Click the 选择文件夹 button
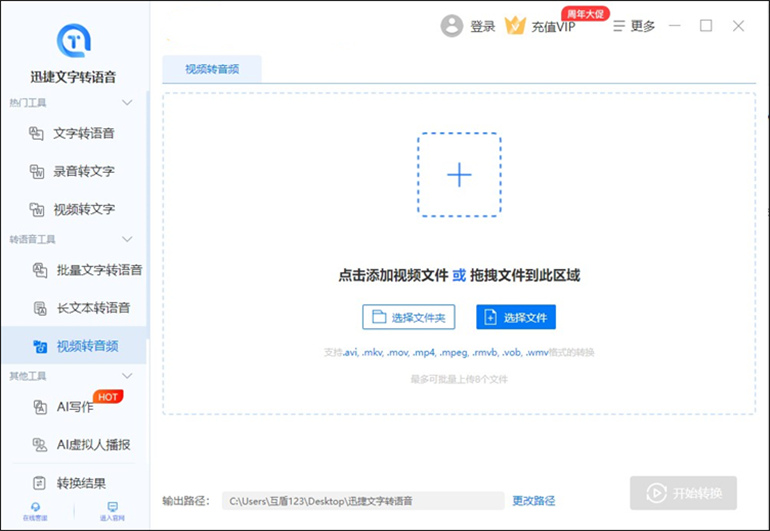This screenshot has width=770, height=531. (x=409, y=317)
